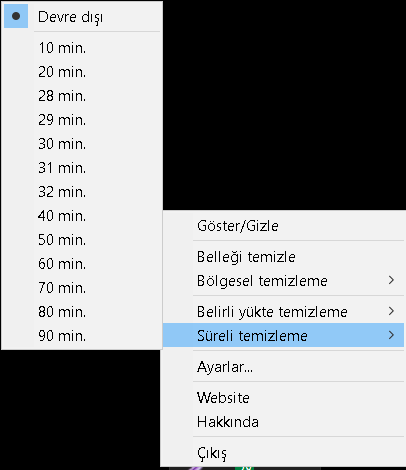Click the 60 min. entry

click(x=82, y=264)
